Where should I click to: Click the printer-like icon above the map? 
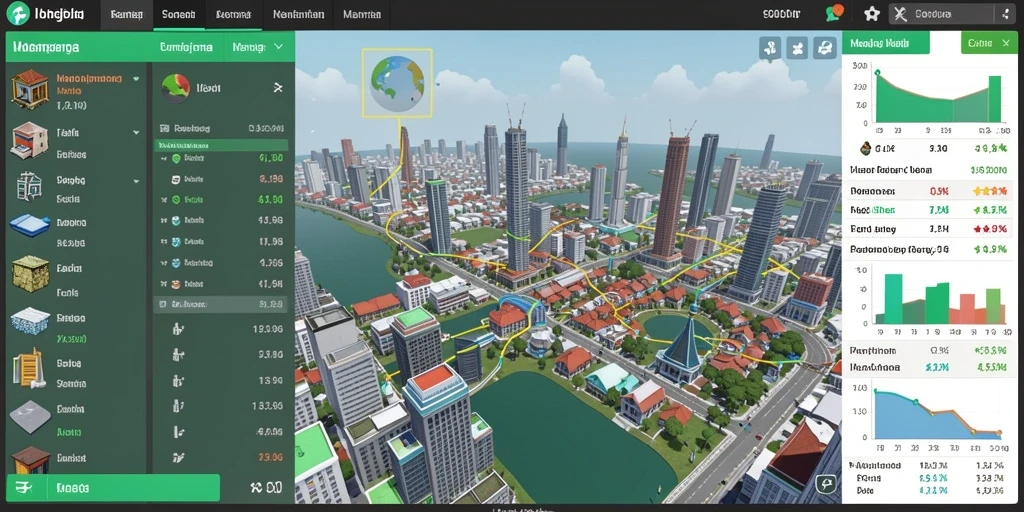click(825, 48)
